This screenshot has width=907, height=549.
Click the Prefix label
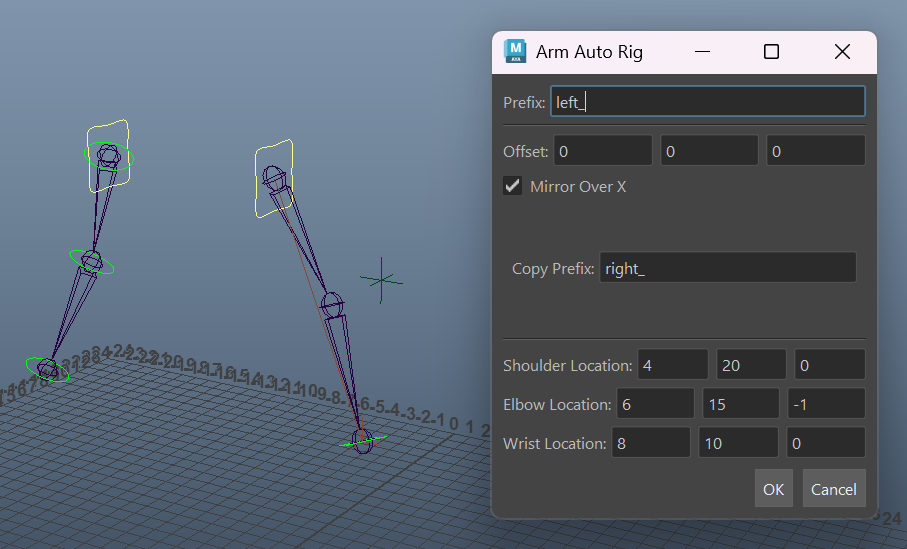(524, 102)
